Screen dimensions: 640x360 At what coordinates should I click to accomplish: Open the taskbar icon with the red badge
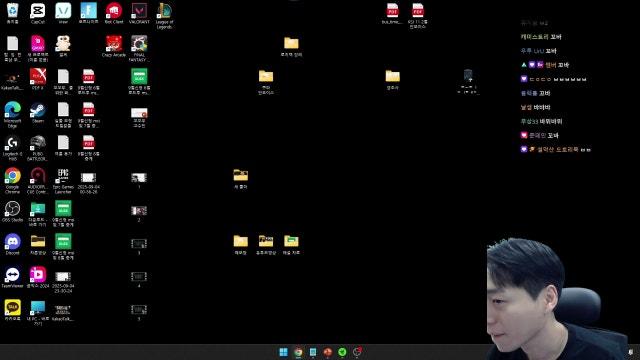[x=357, y=352]
